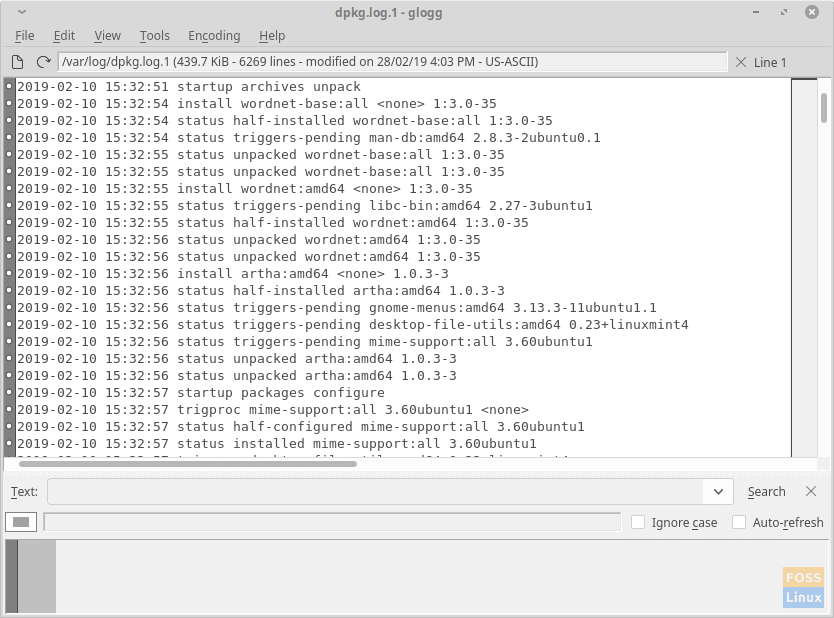The height and width of the screenshot is (618, 834).
Task: Close the search panel with the X icon
Action: [811, 491]
